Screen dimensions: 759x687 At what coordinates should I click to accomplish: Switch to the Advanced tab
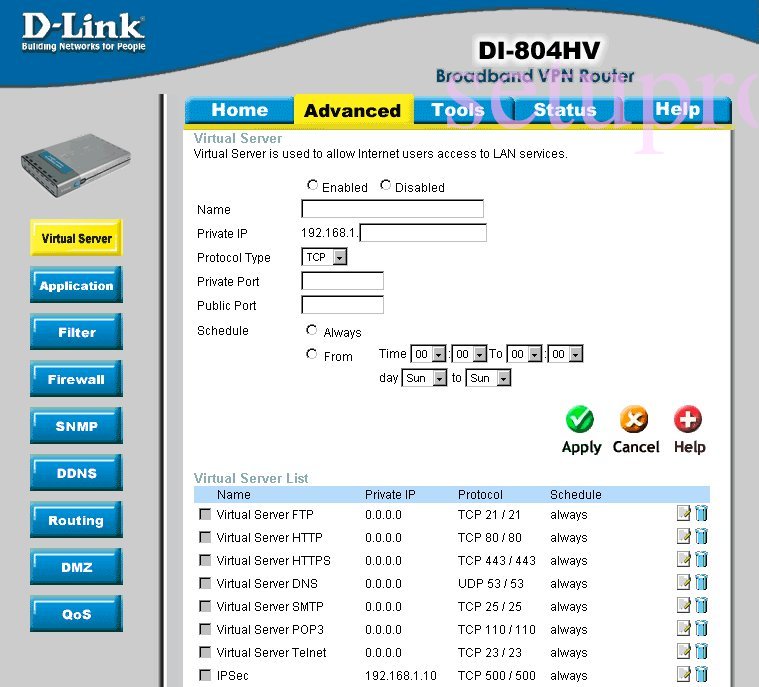pyautogui.click(x=353, y=110)
